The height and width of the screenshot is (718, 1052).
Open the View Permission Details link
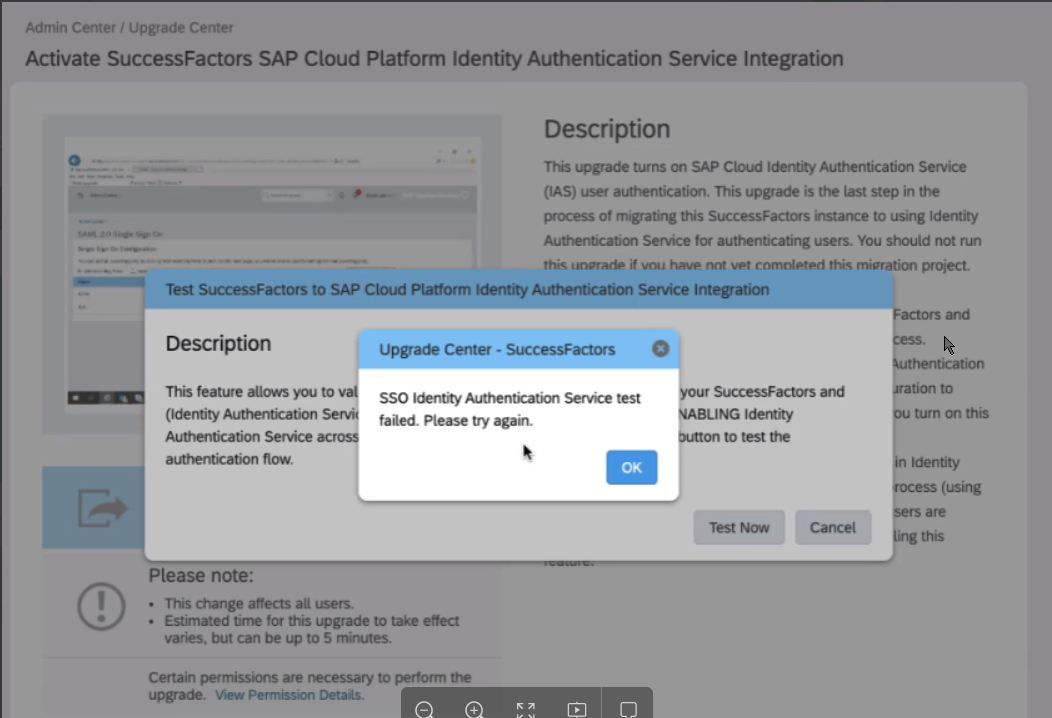(x=289, y=695)
